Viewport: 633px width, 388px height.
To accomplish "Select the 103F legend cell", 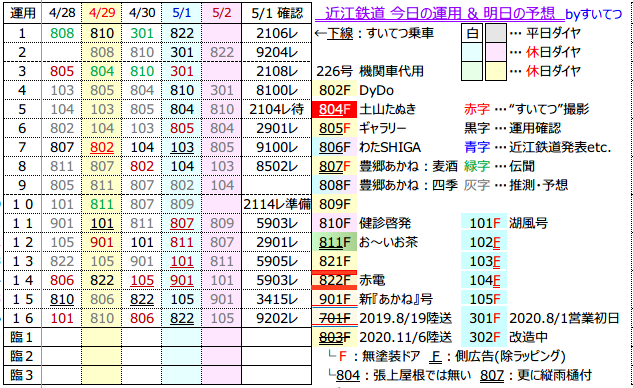I will click(484, 261).
